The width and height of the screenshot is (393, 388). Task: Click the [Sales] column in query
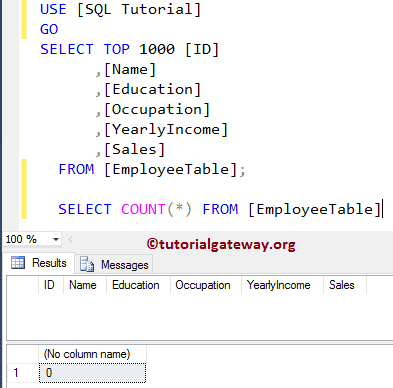pyautogui.click(x=134, y=150)
